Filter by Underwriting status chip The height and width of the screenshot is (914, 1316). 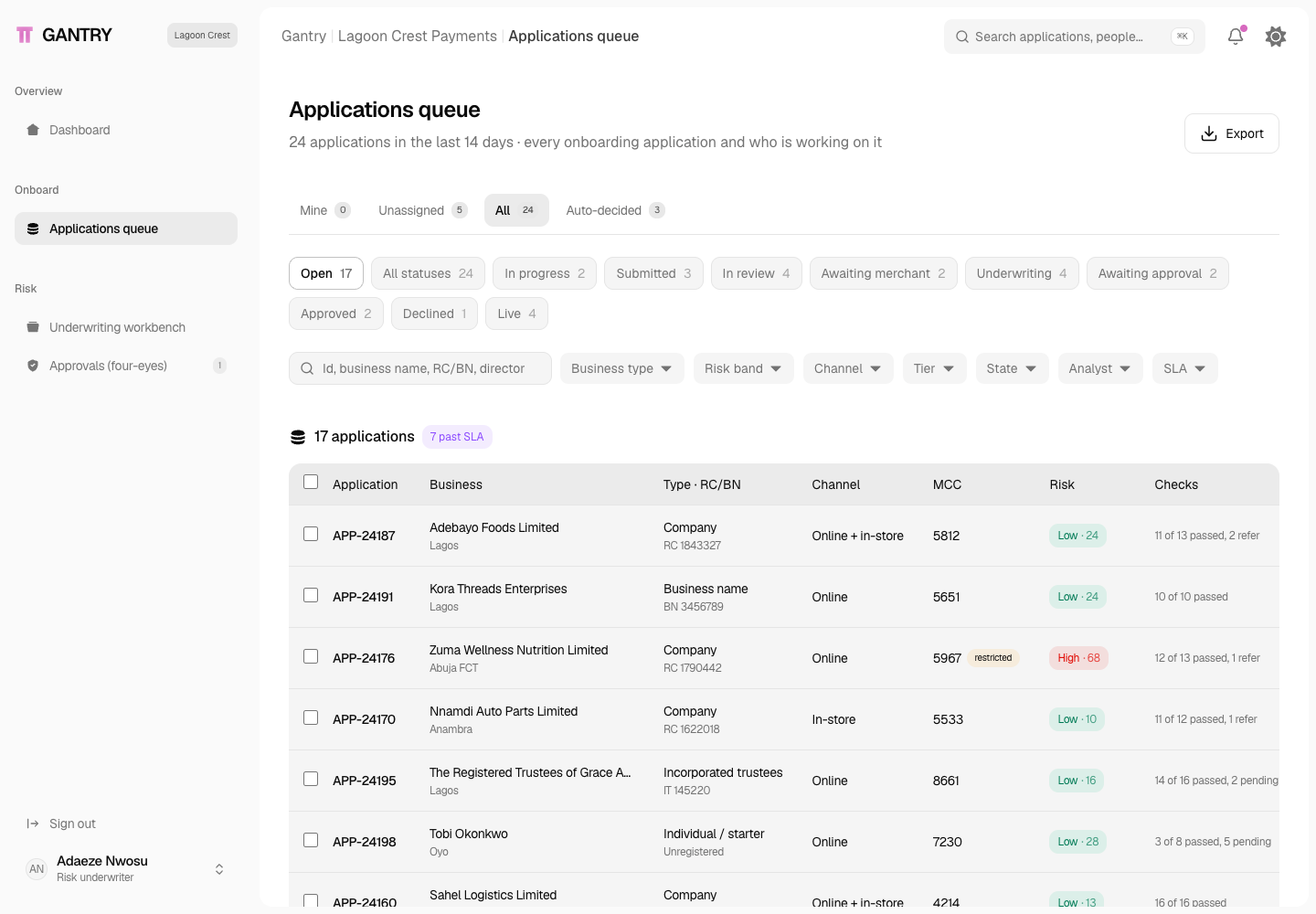[x=1022, y=273]
